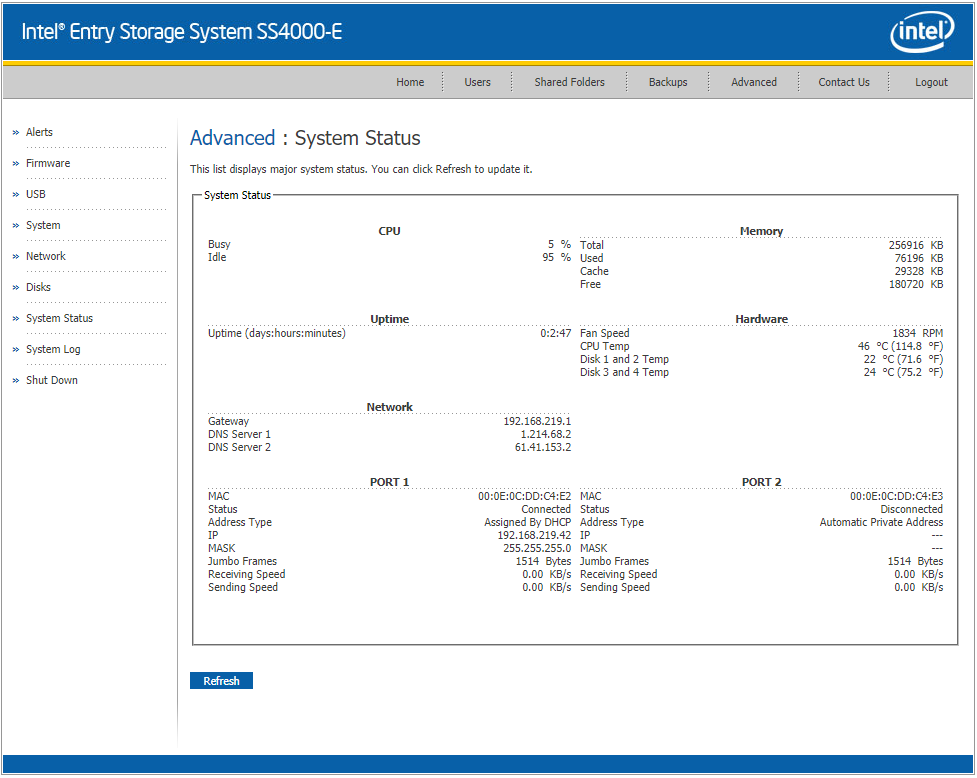Image resolution: width=977 pixels, height=778 pixels.
Task: Click the Intel logo in the header
Action: [922, 31]
